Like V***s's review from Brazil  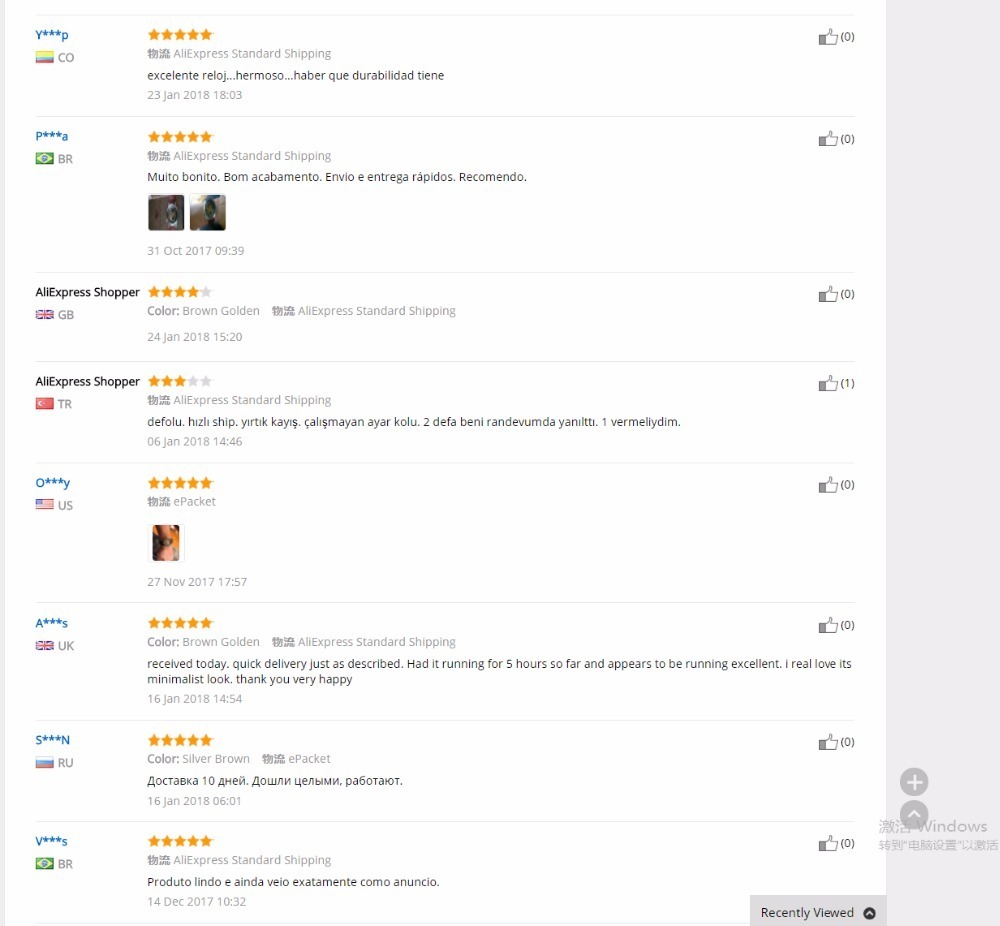pos(828,843)
